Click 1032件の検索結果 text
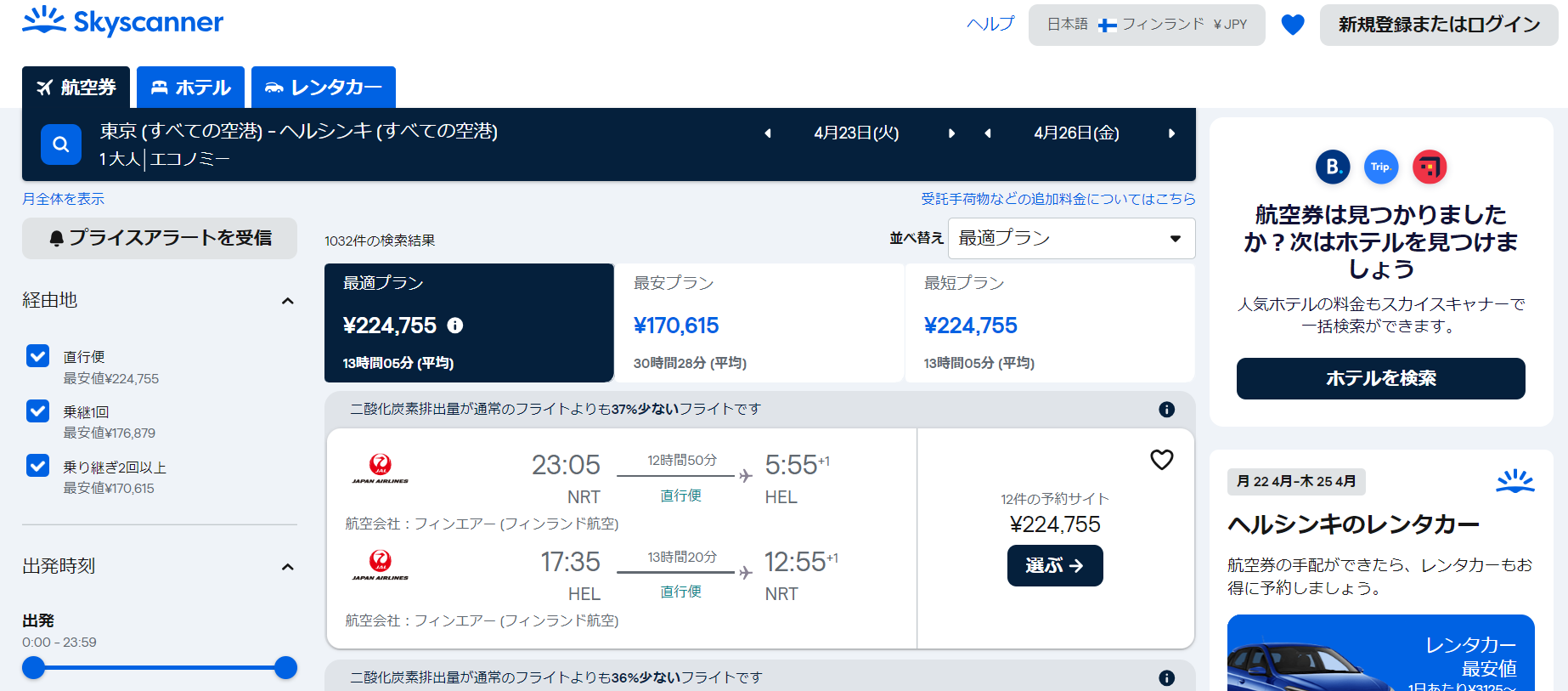The width and height of the screenshot is (1568, 691). click(x=380, y=241)
